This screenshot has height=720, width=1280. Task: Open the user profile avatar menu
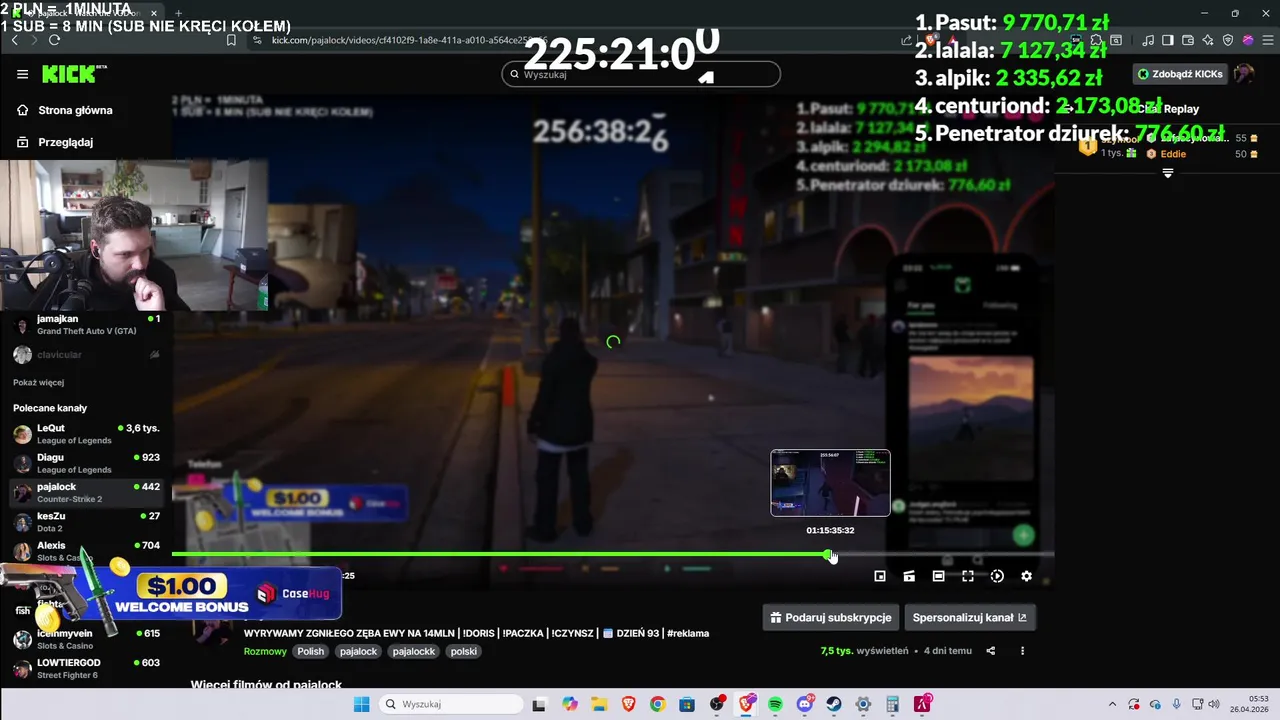1244,74
